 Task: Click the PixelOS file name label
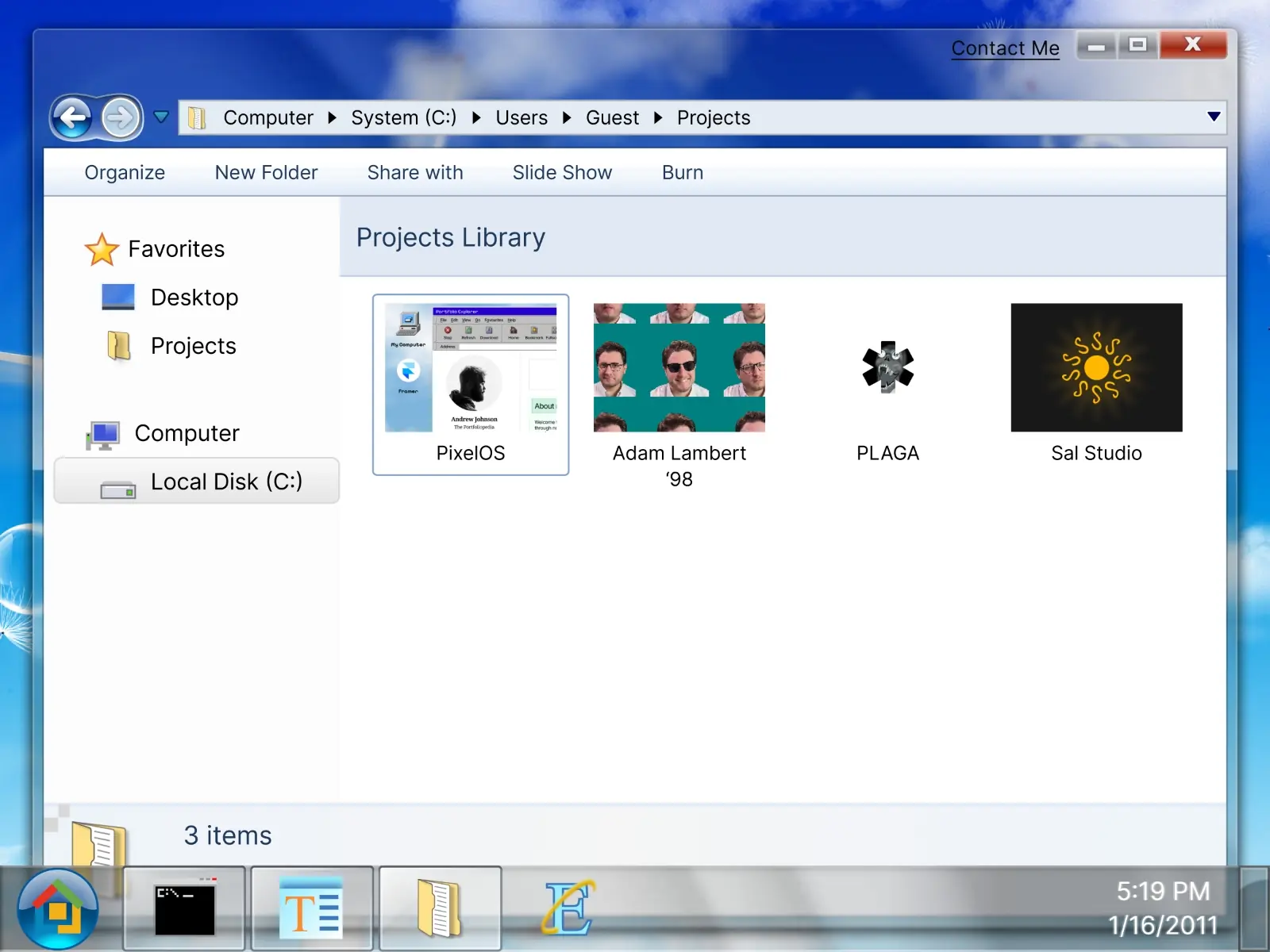(471, 453)
